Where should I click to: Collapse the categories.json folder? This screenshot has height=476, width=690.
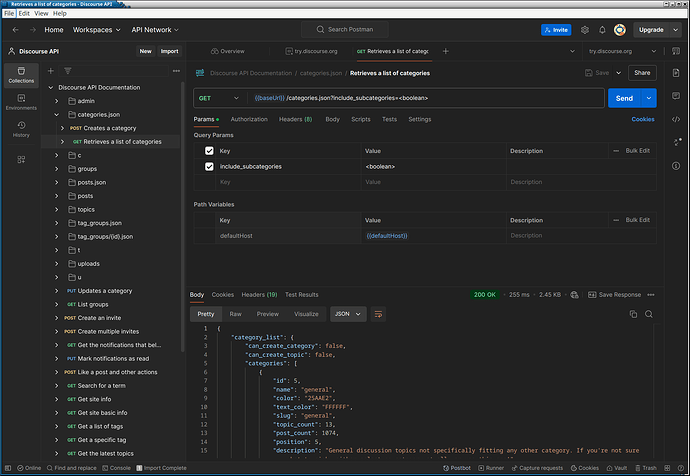coord(56,115)
